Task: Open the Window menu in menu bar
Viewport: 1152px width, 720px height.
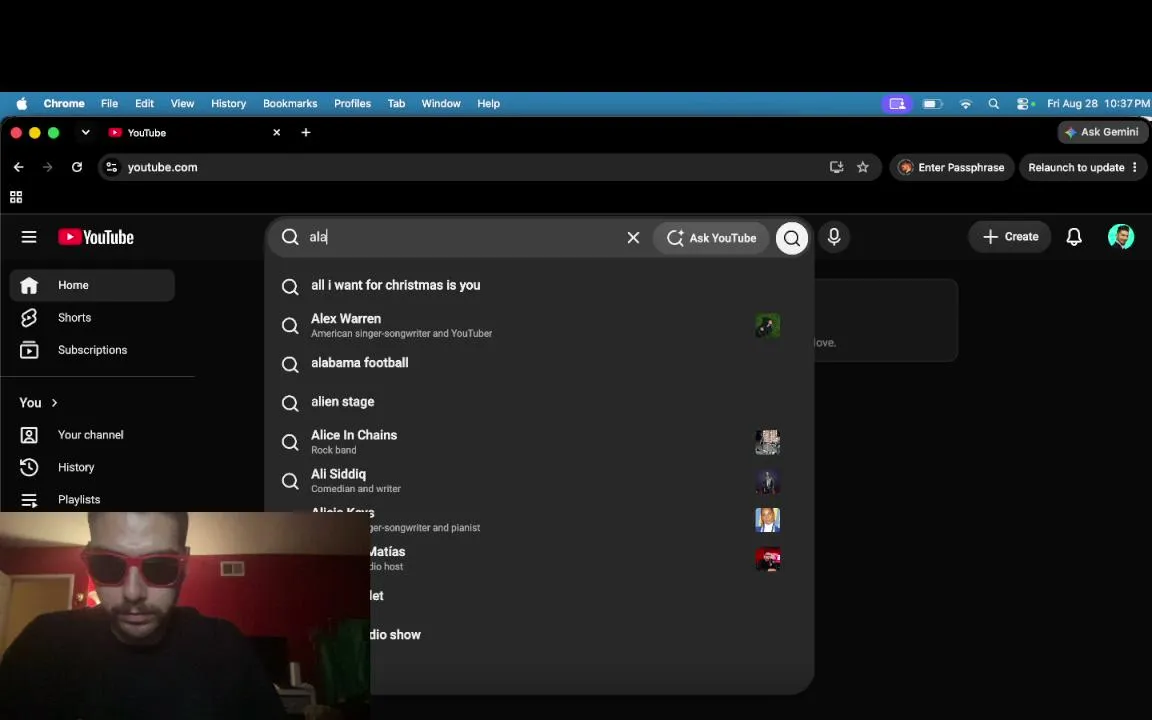Action: click(441, 104)
